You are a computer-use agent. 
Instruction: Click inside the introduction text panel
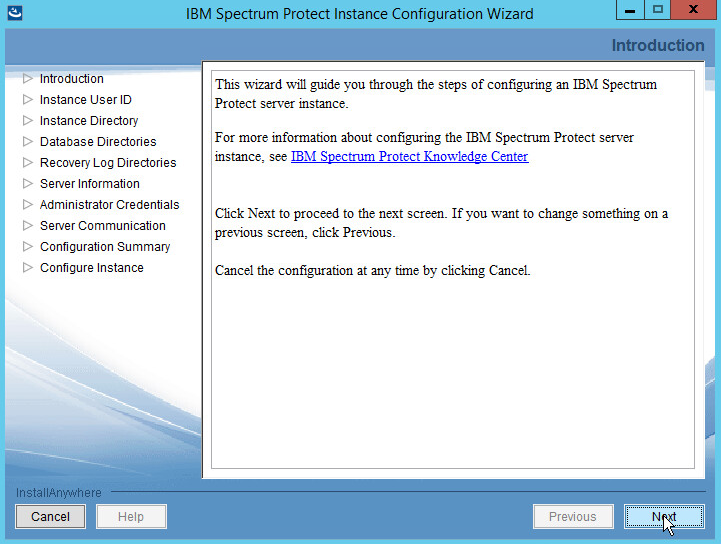[x=448, y=370]
